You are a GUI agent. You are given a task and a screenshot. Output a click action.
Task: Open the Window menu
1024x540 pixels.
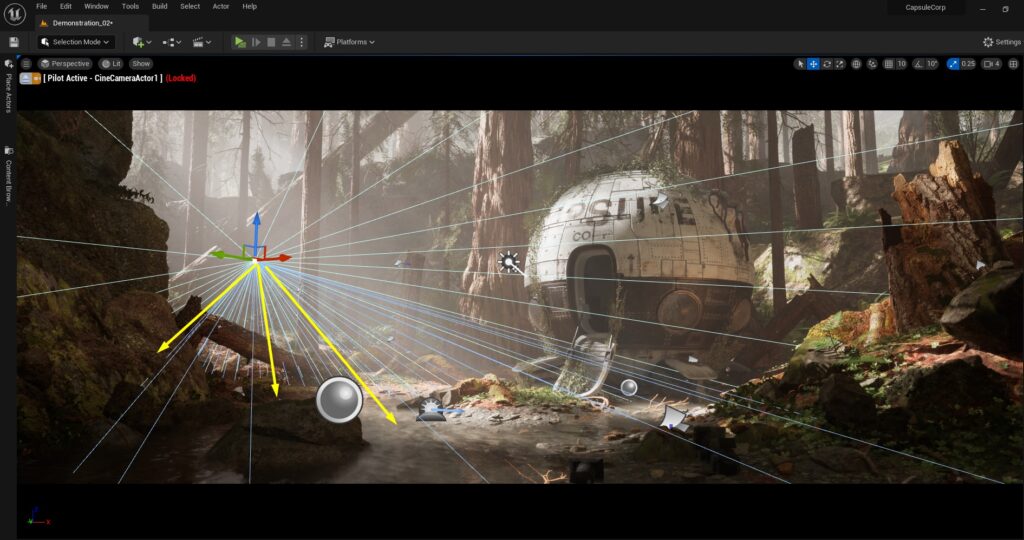[x=96, y=7]
